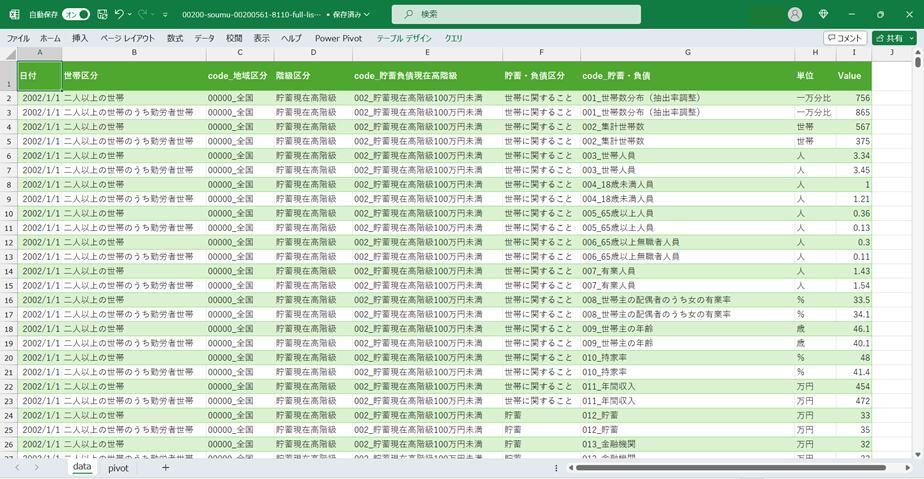Open the user account profile icon
924x479 pixels.
tap(795, 14)
